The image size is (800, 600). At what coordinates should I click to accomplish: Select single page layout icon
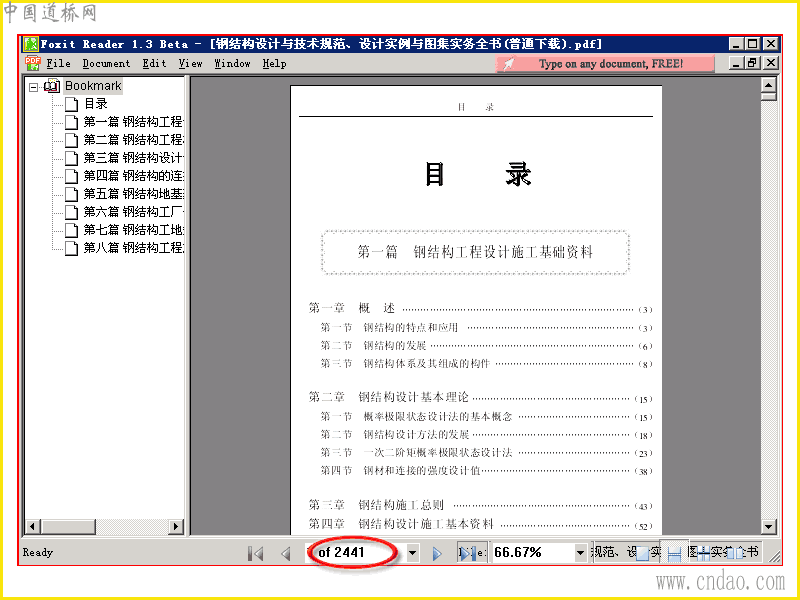(x=643, y=554)
